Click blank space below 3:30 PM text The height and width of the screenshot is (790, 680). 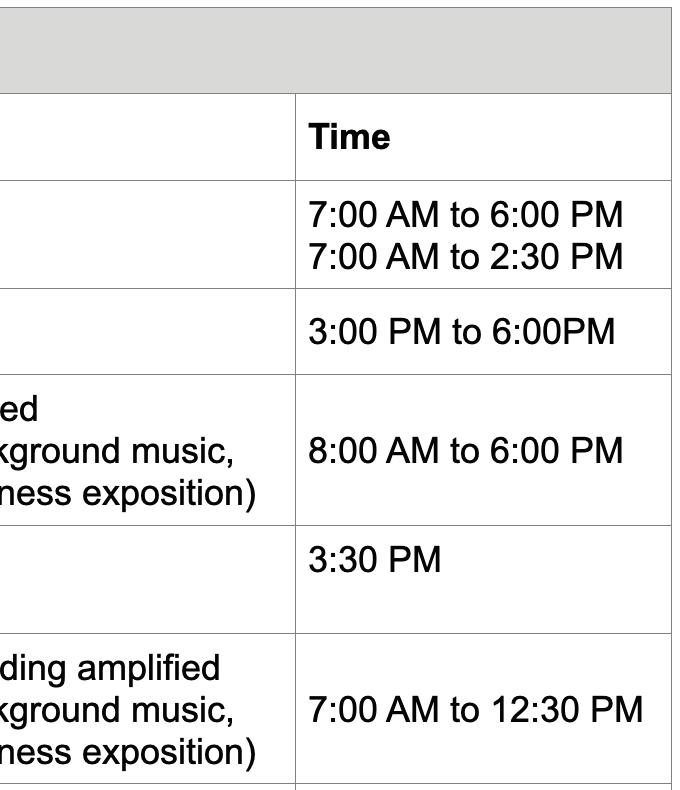[483, 605]
